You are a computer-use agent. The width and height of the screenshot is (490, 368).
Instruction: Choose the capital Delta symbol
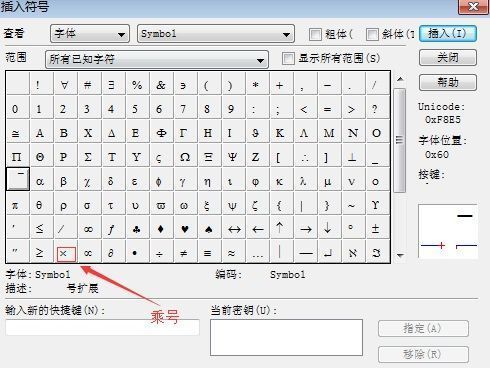112,133
